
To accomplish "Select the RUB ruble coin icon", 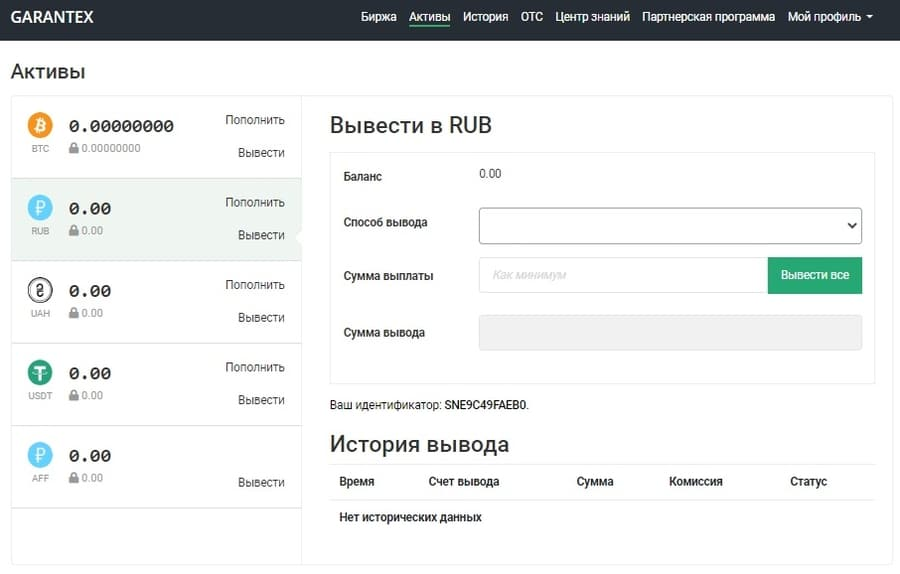I will pyautogui.click(x=40, y=207).
